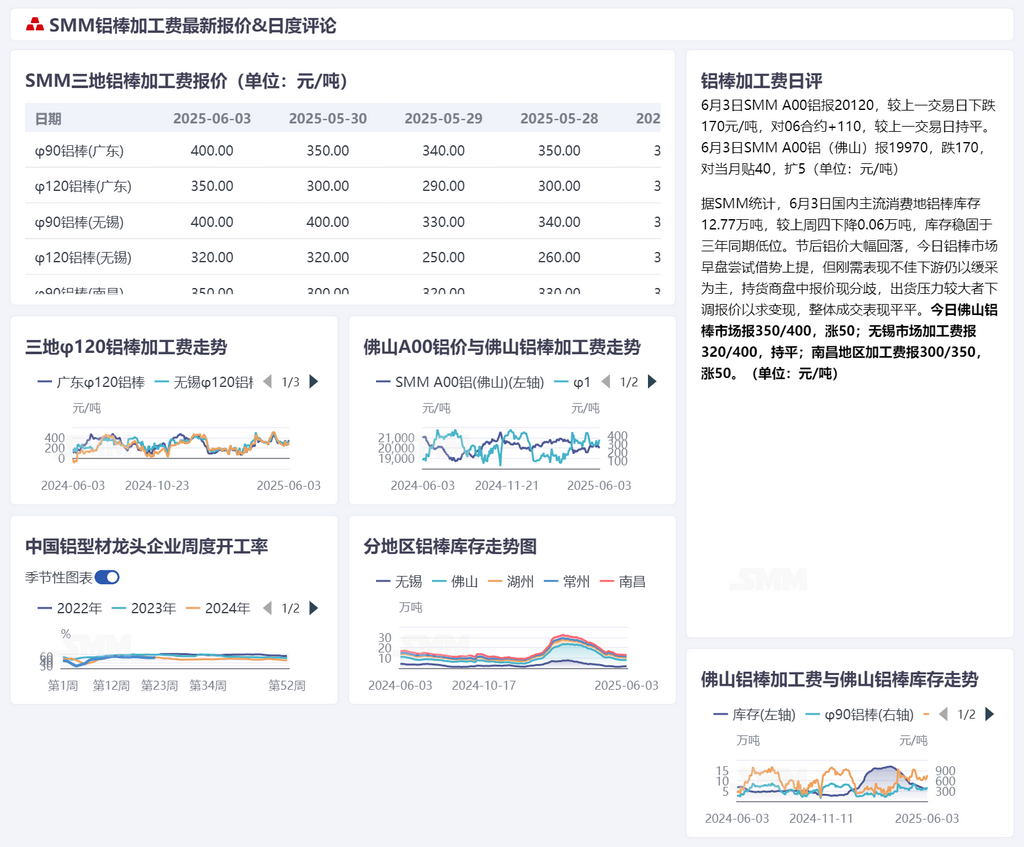1024x847 pixels.
Task: Next legend page in 佛山铝棒加工费与佛山铝棒库存走势 chart
Action: tap(990, 714)
